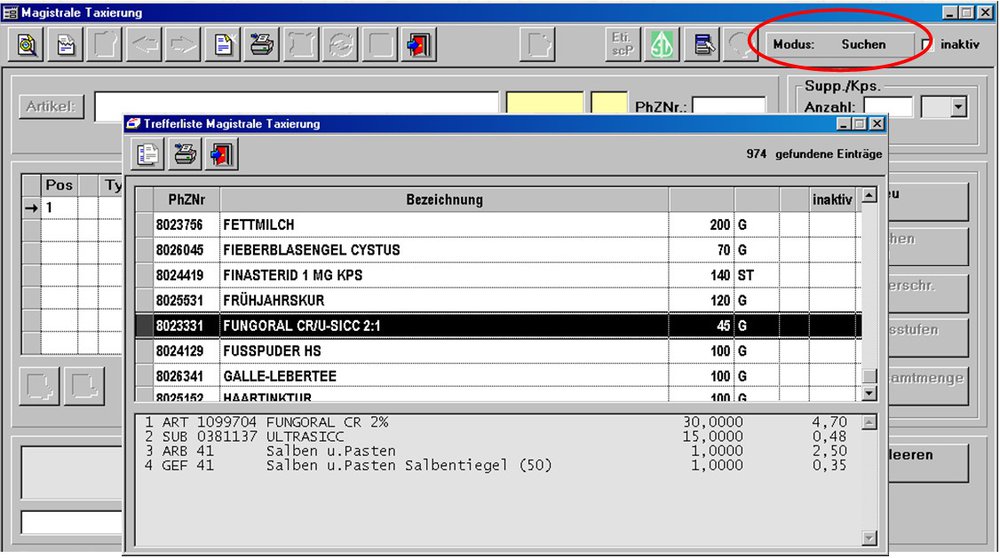Image resolution: width=1000 pixels, height=558 pixels.
Task: Click the Eti. scP toolbar button
Action: (x=622, y=45)
